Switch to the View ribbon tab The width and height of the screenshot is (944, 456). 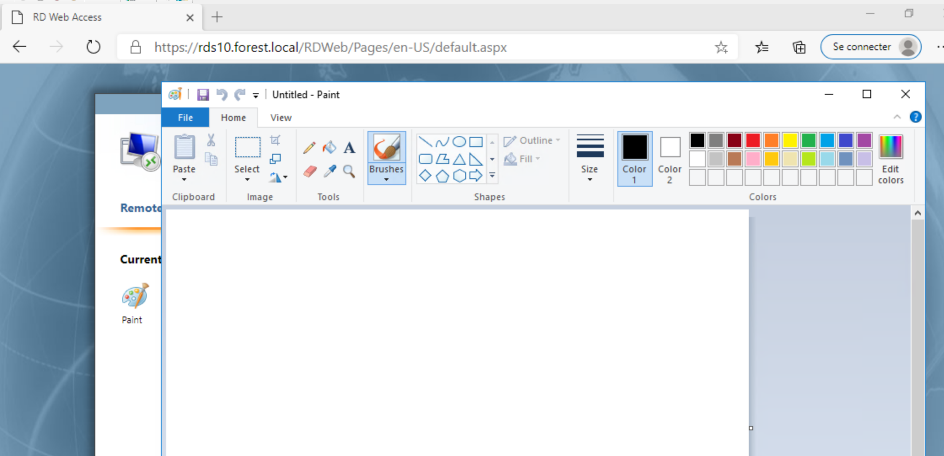[281, 117]
